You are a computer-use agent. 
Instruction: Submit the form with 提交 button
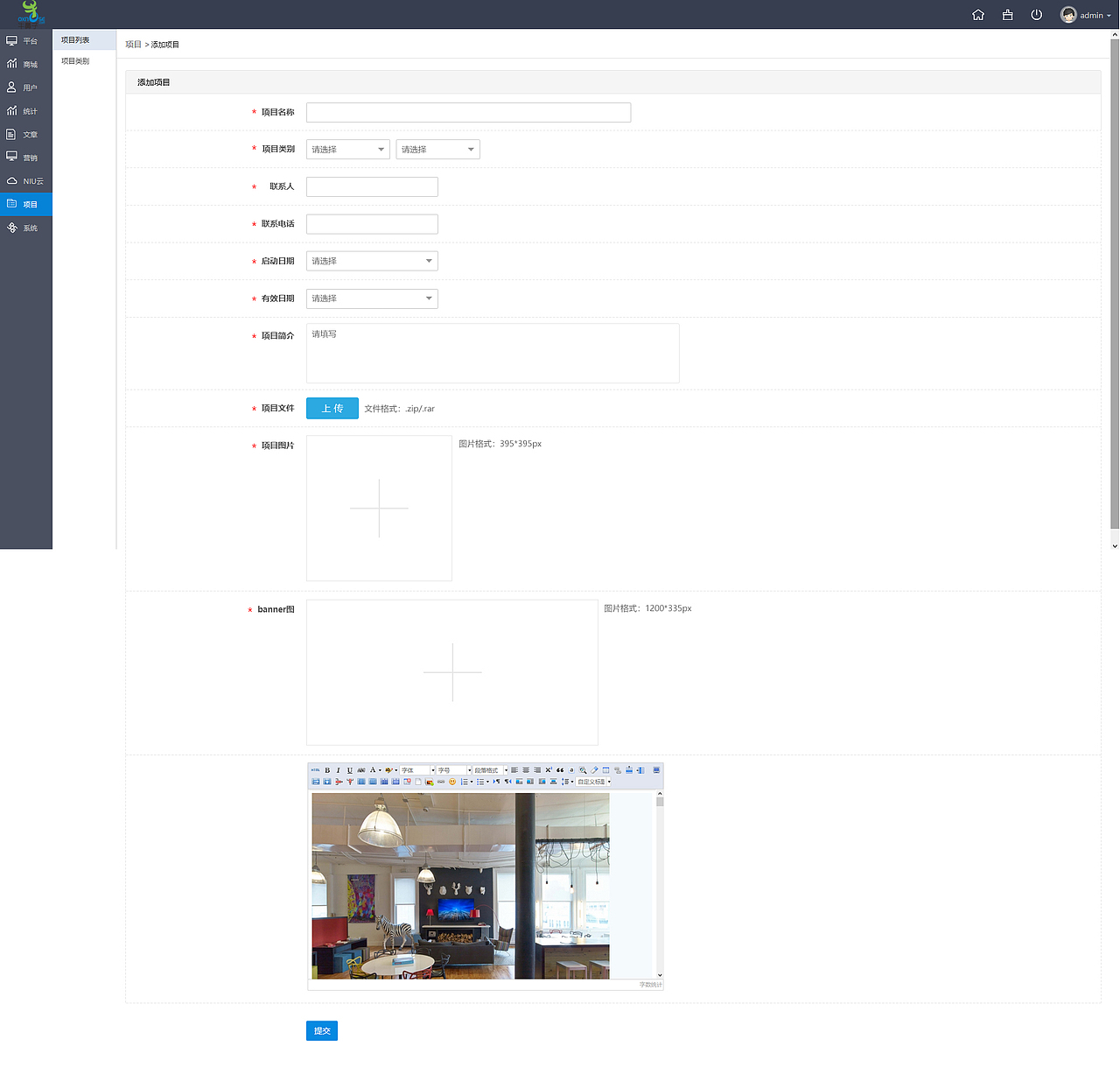click(322, 1031)
